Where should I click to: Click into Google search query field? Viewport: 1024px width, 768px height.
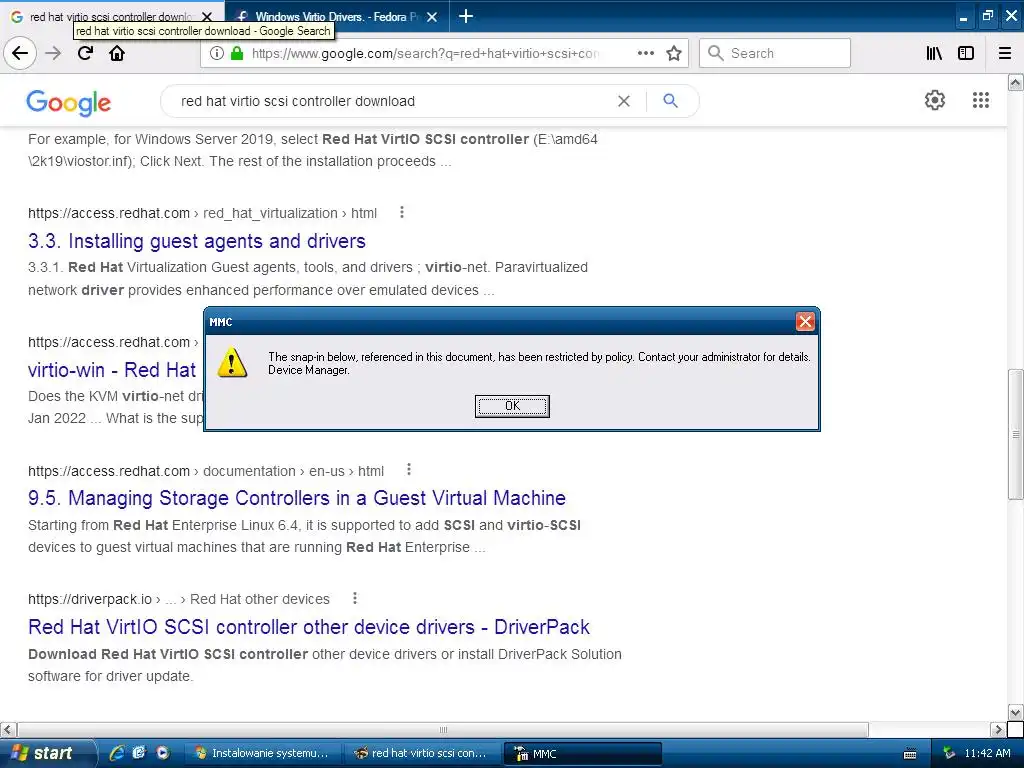[392, 101]
